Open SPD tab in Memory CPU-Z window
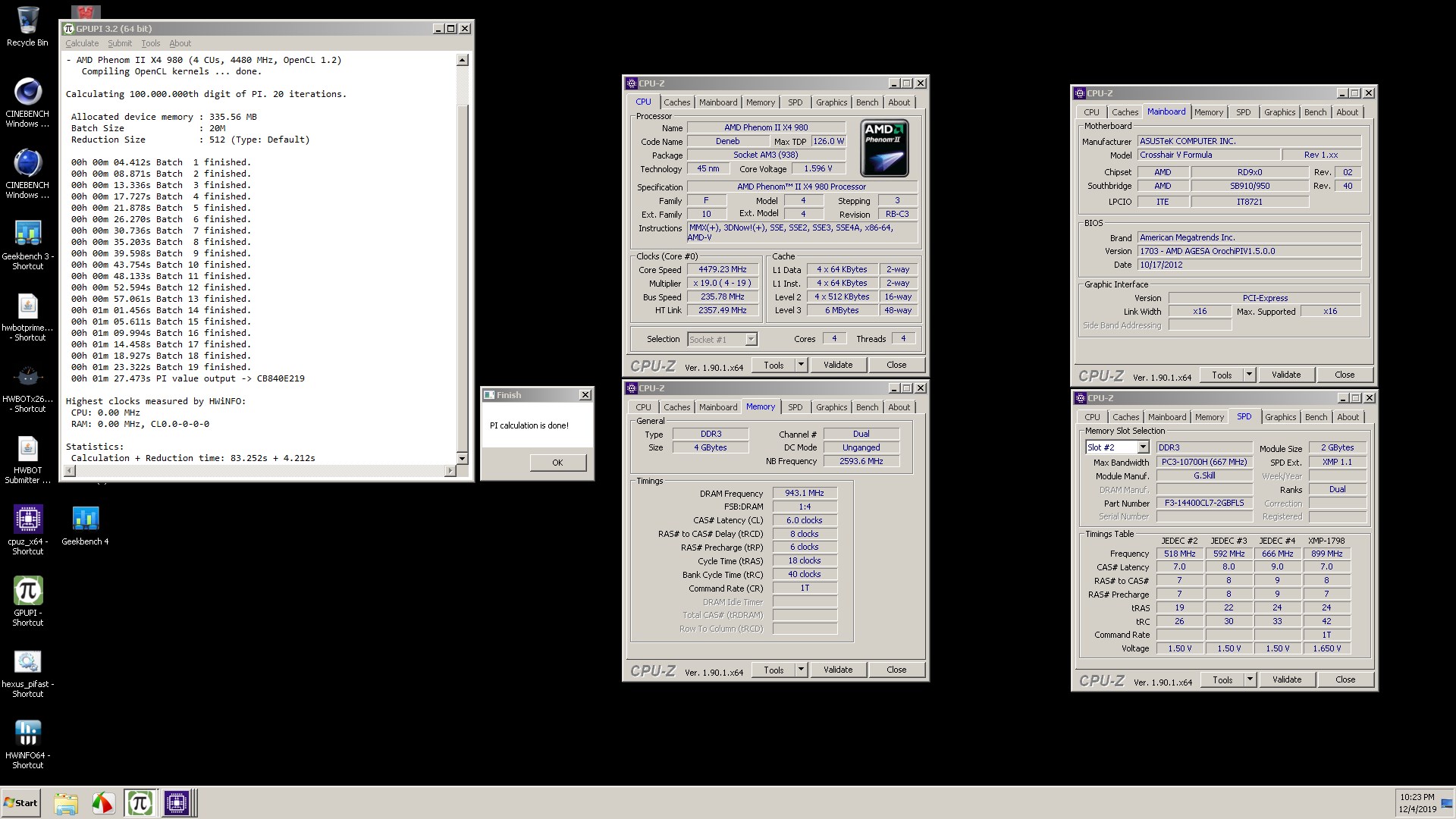Screen dimensions: 1456x819 pos(795,407)
